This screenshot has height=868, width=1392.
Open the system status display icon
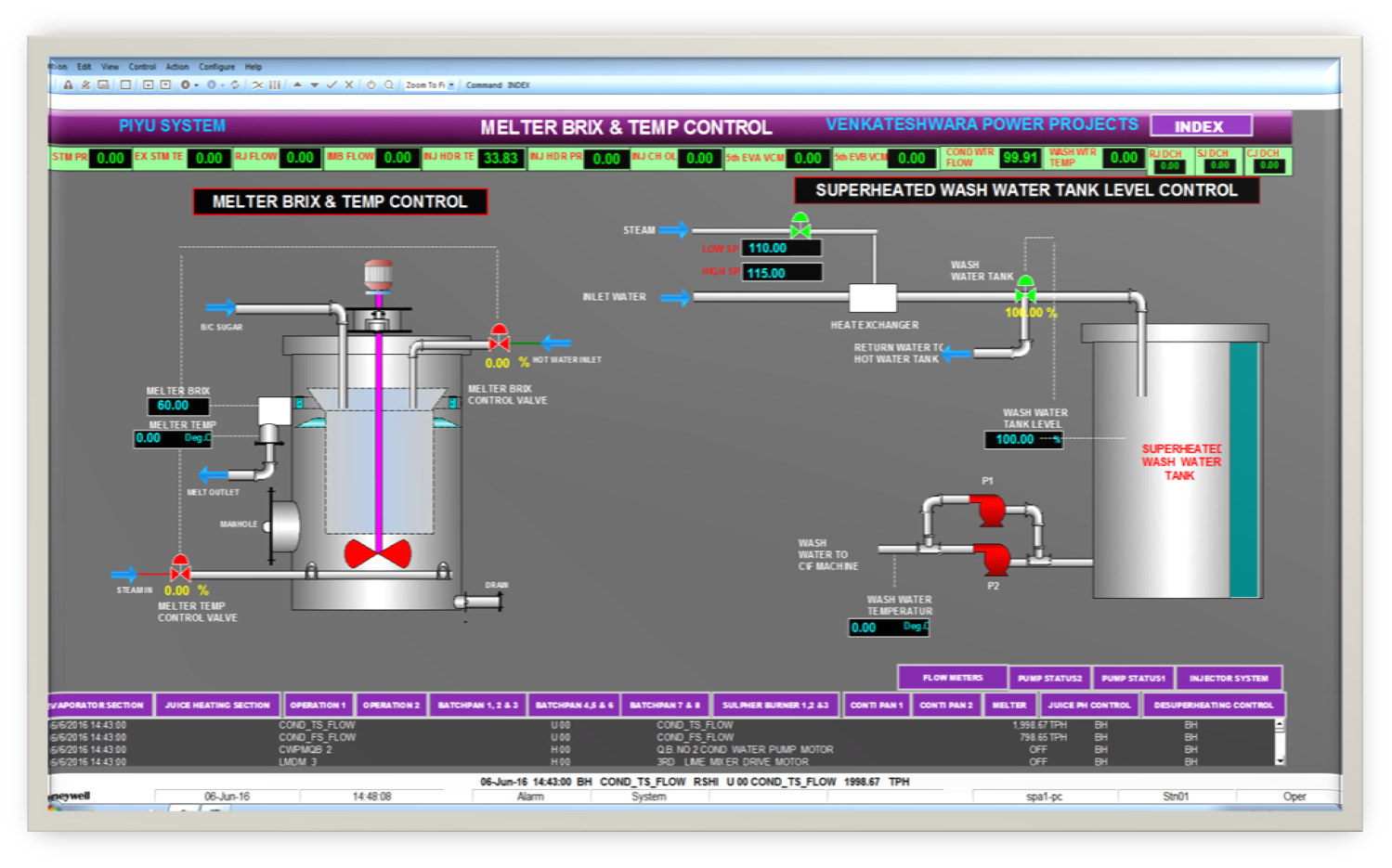(x=103, y=84)
